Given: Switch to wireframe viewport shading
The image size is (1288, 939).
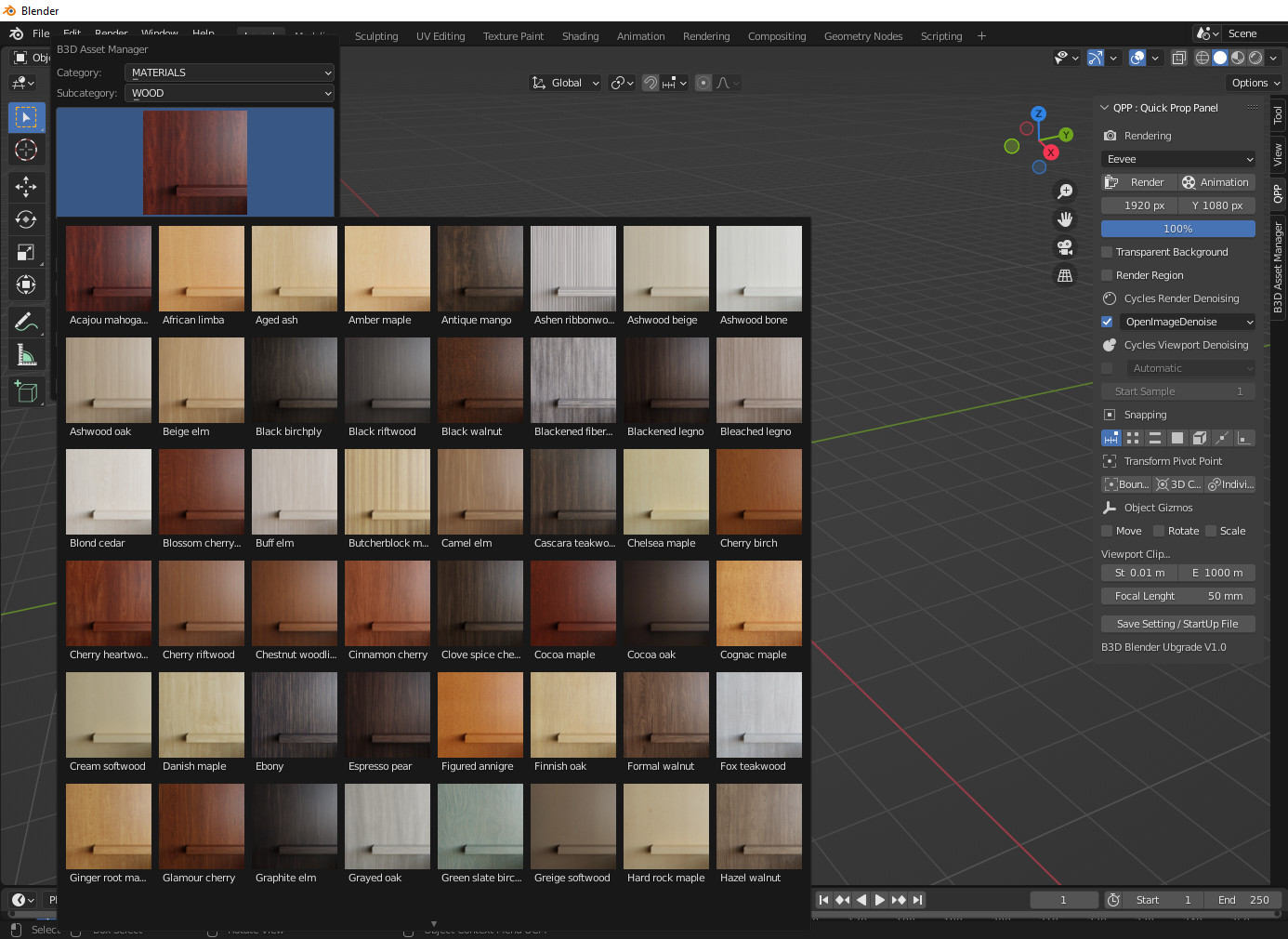Looking at the screenshot, I should [1203, 58].
